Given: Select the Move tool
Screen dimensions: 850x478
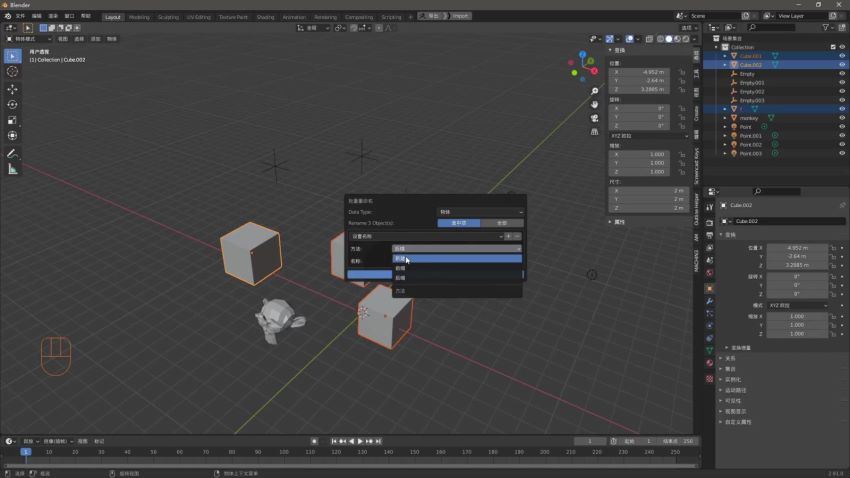Looking at the screenshot, I should (12, 89).
